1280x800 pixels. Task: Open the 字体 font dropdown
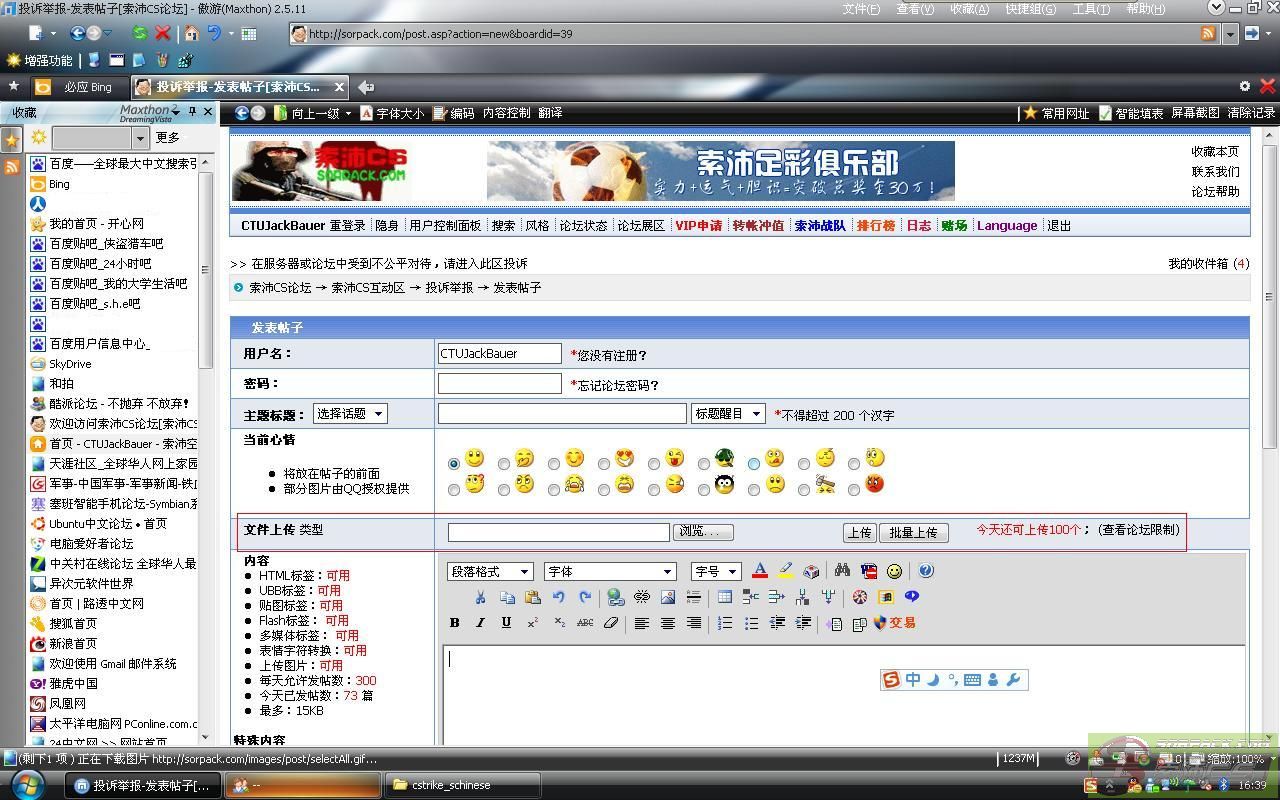pyautogui.click(x=610, y=572)
